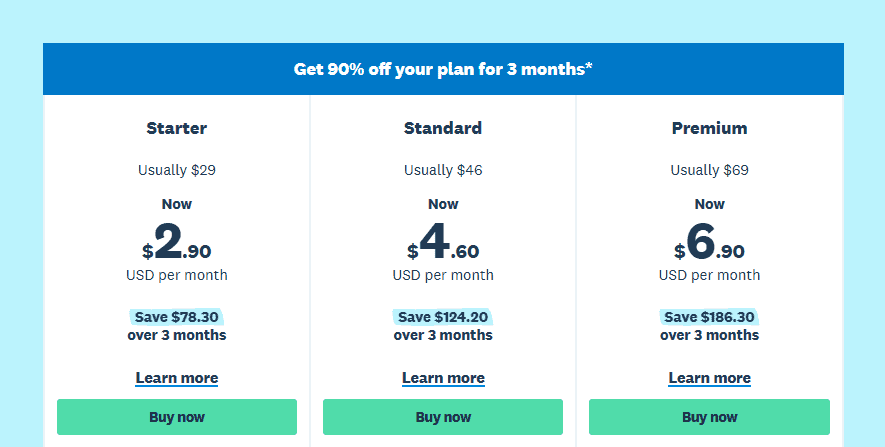885x447 pixels.
Task: Click Buy now for the Starter plan
Action: click(177, 417)
